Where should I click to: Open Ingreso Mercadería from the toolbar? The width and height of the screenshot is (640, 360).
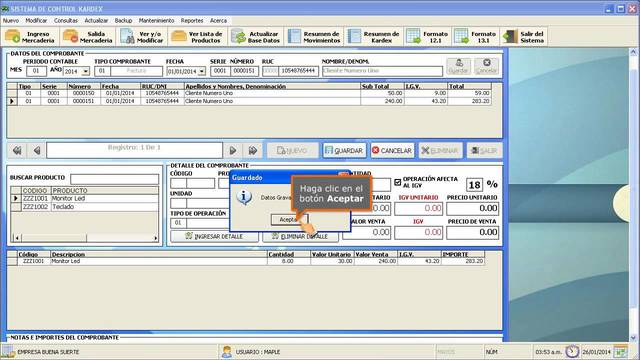(x=30, y=37)
